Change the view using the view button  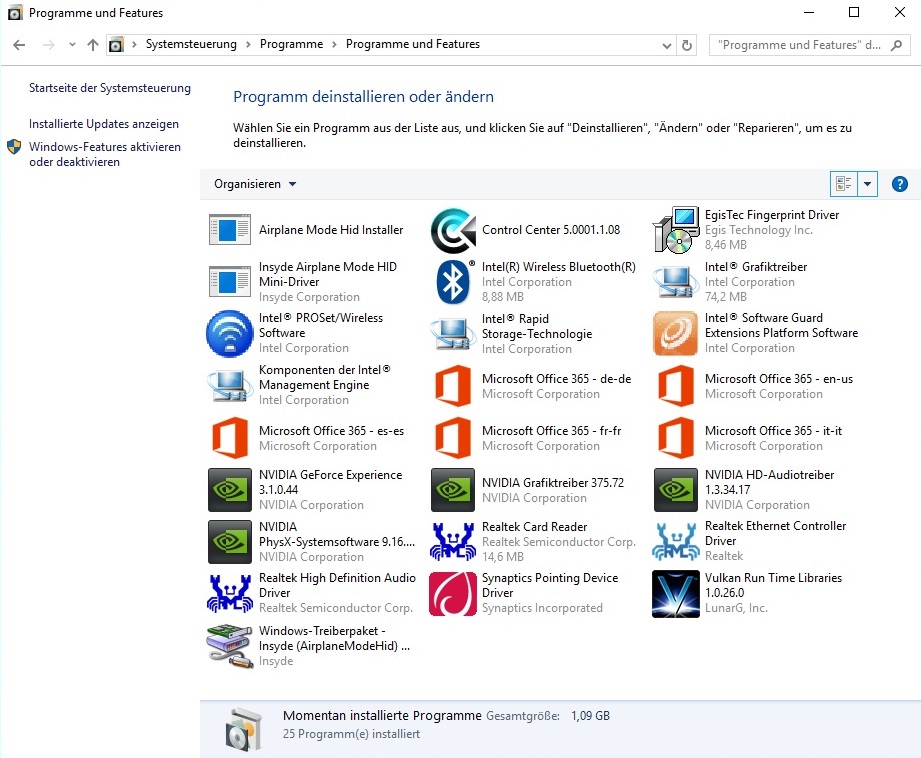coord(844,184)
